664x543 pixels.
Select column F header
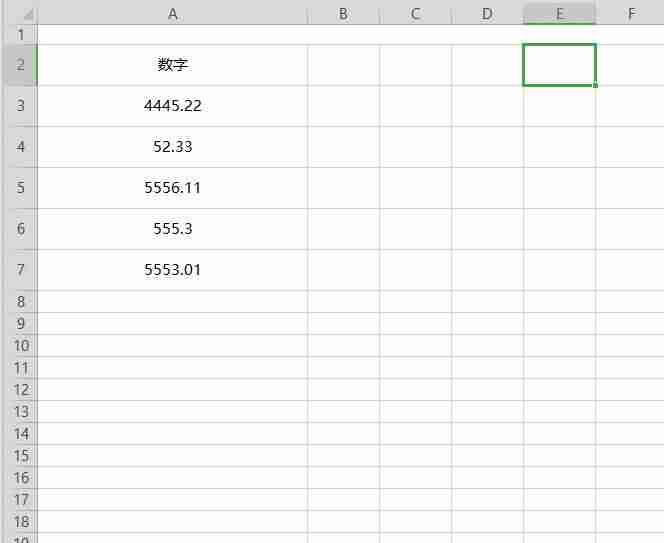631,14
